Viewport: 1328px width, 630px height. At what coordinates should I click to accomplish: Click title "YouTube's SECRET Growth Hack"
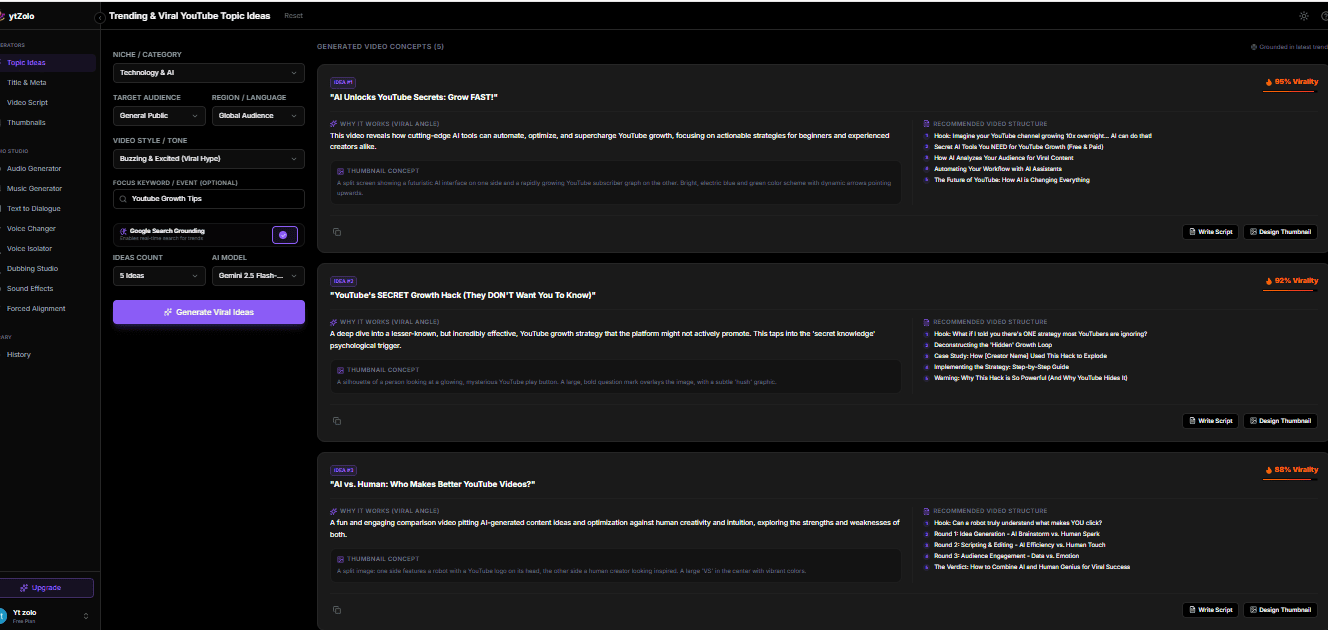463,295
